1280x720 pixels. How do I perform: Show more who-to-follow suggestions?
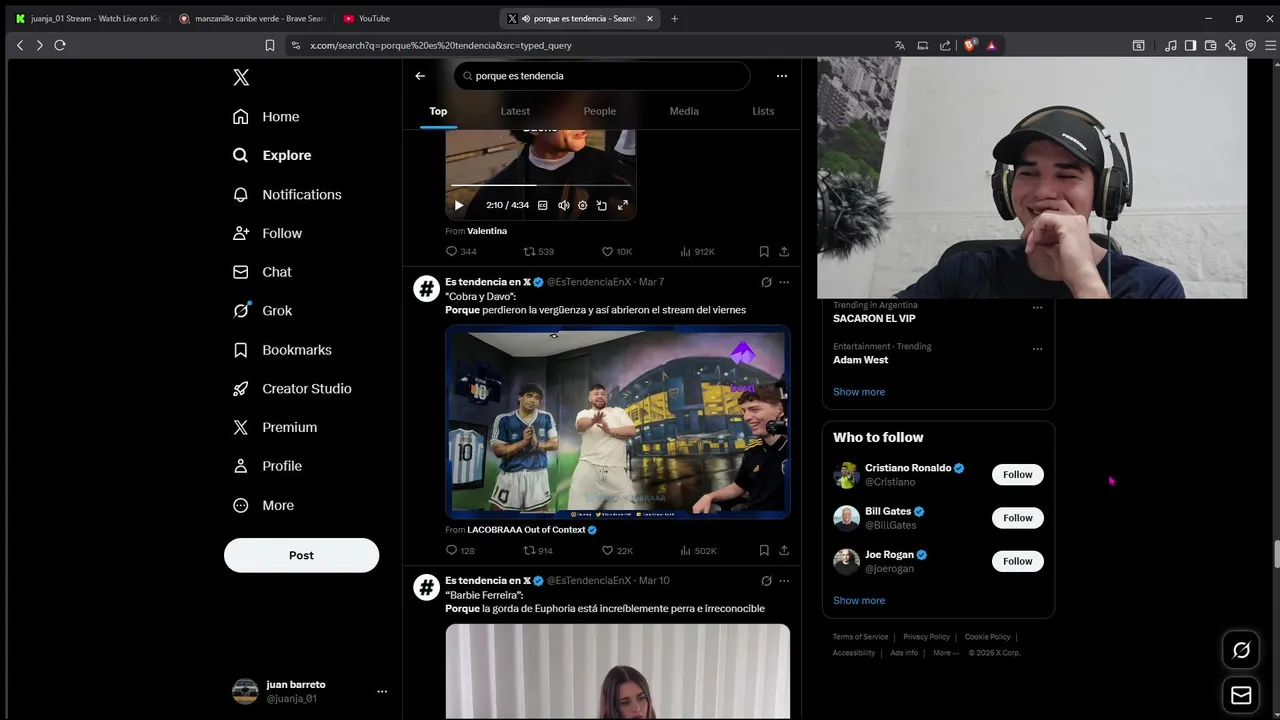[859, 601]
